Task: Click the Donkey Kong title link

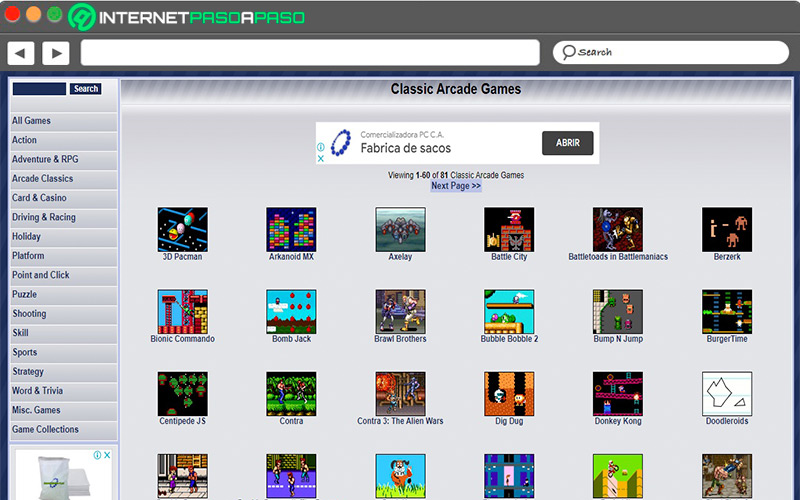Action: coord(618,421)
